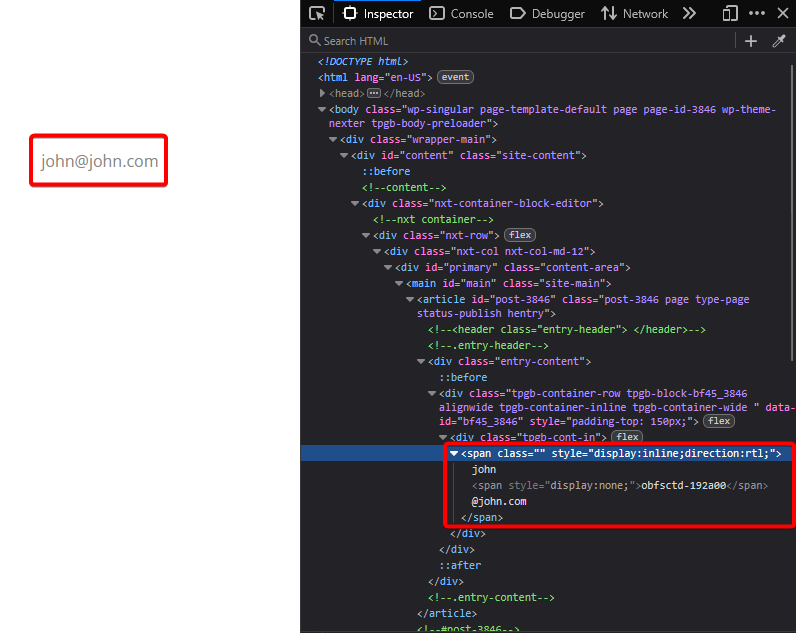The width and height of the screenshot is (796, 633).
Task: Pick a color with eyedropper
Action: pos(779,40)
